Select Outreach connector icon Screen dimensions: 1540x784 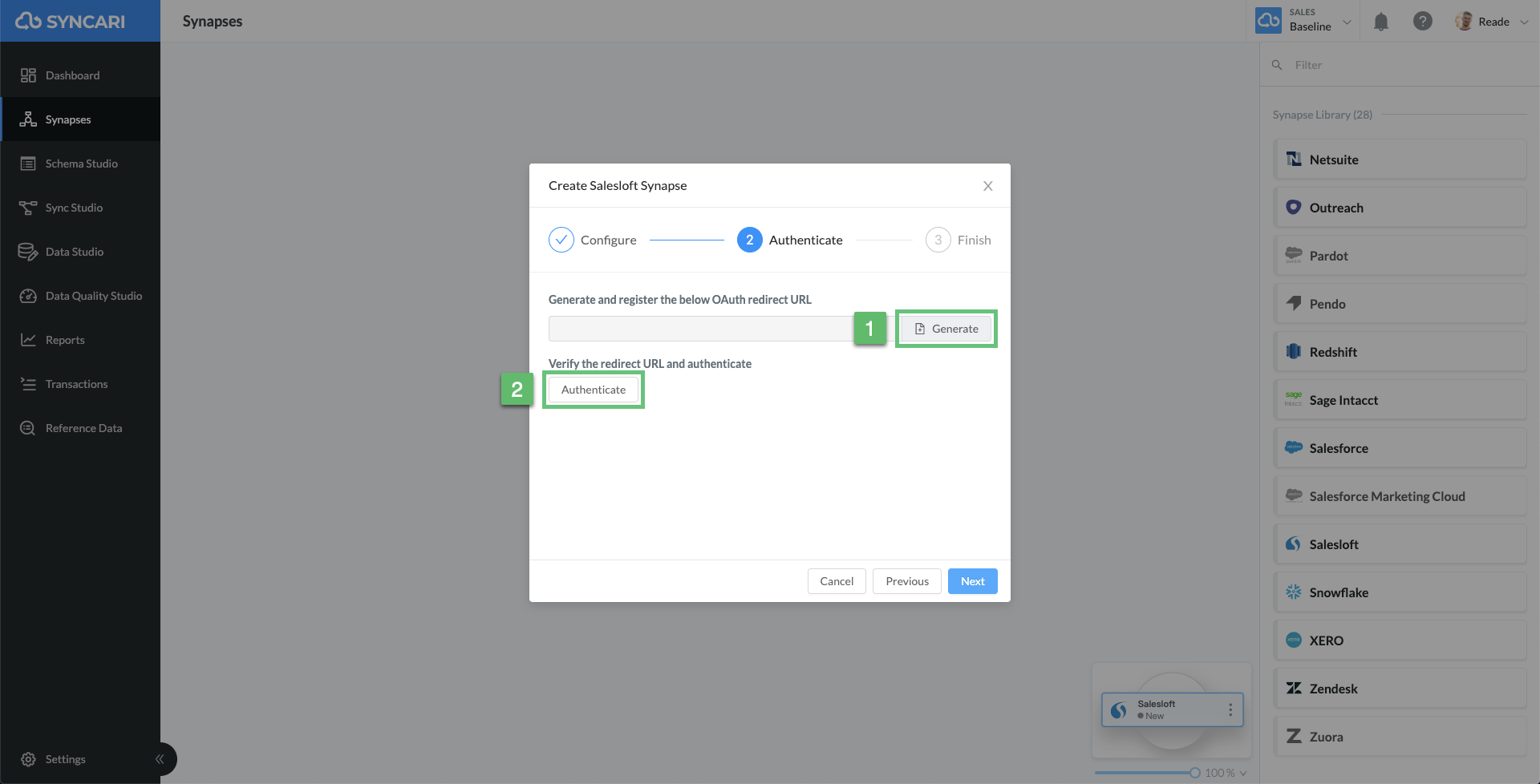coord(1294,207)
